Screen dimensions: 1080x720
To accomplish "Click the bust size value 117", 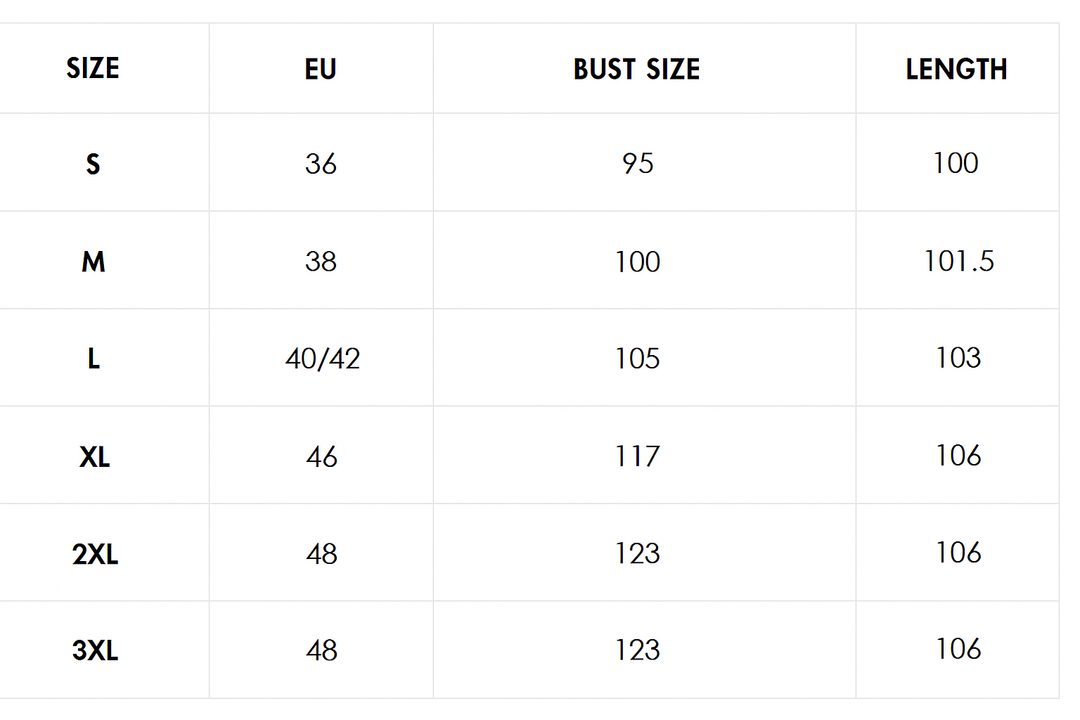I will tap(637, 457).
